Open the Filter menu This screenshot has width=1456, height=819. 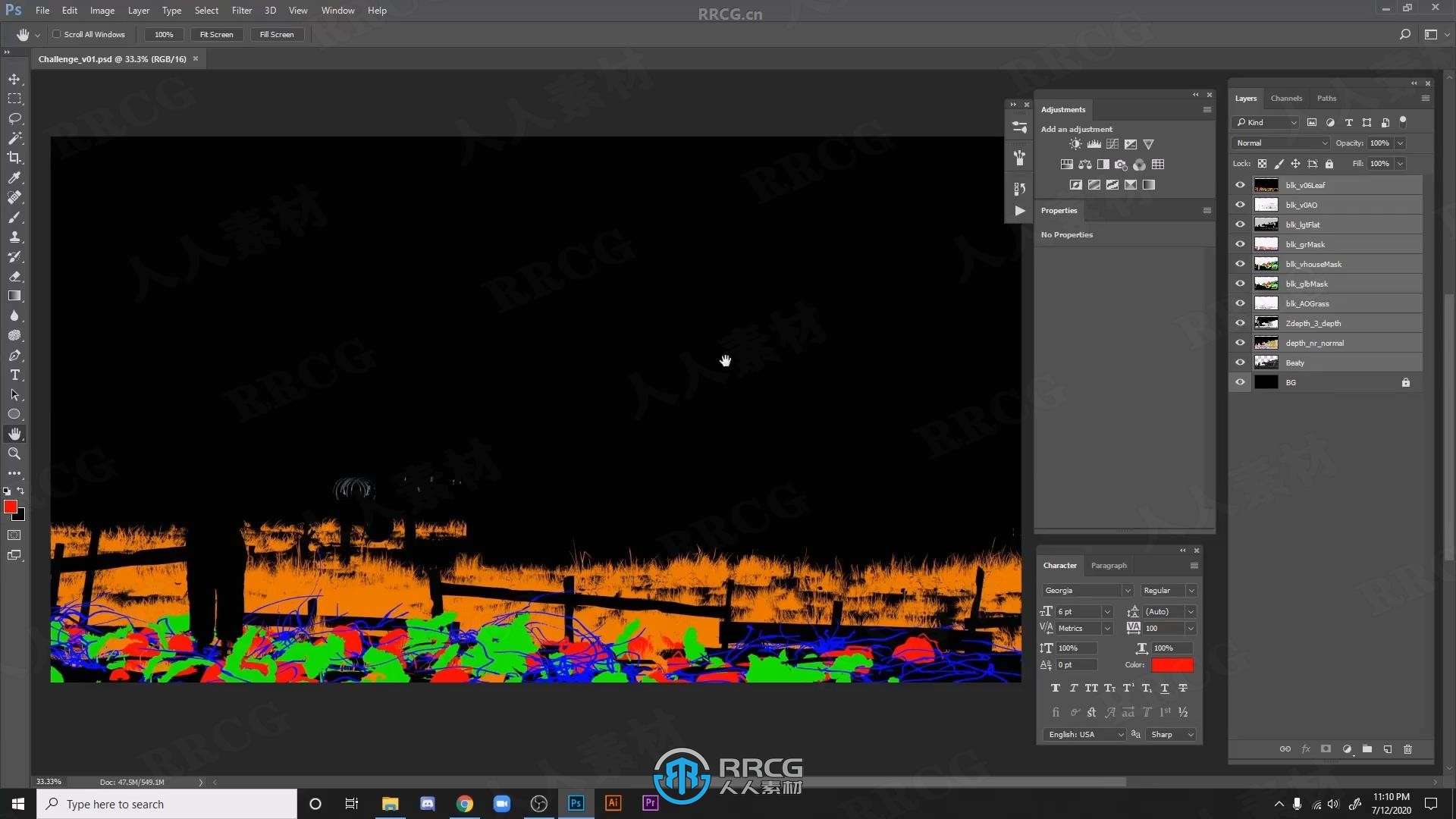241,10
